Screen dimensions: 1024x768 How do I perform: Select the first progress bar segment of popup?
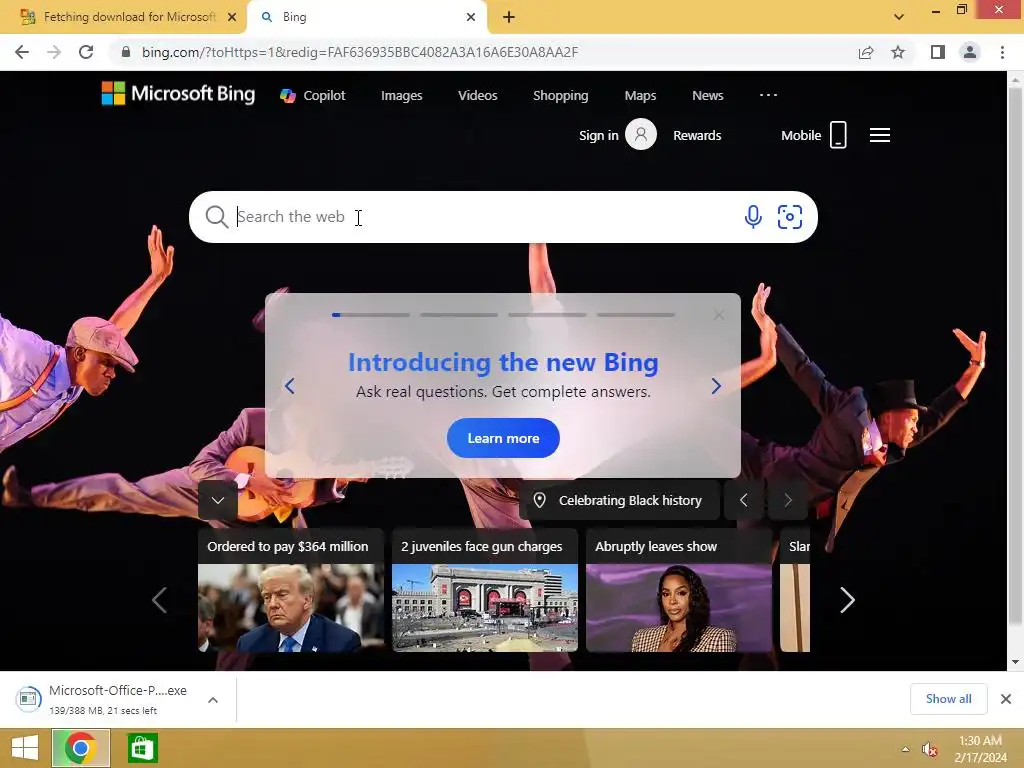coord(371,315)
